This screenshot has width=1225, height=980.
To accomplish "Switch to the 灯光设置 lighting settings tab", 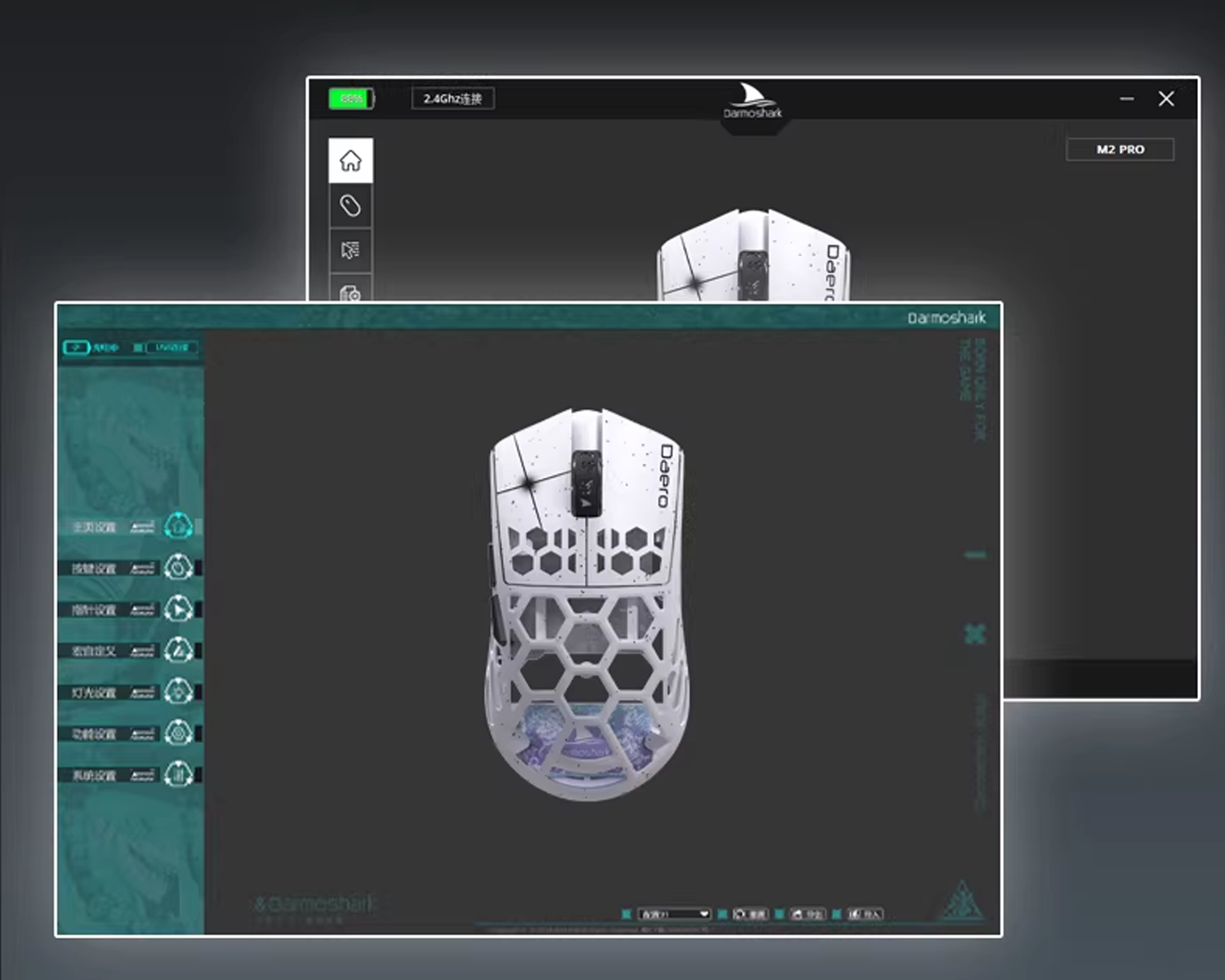I will pyautogui.click(x=94, y=693).
